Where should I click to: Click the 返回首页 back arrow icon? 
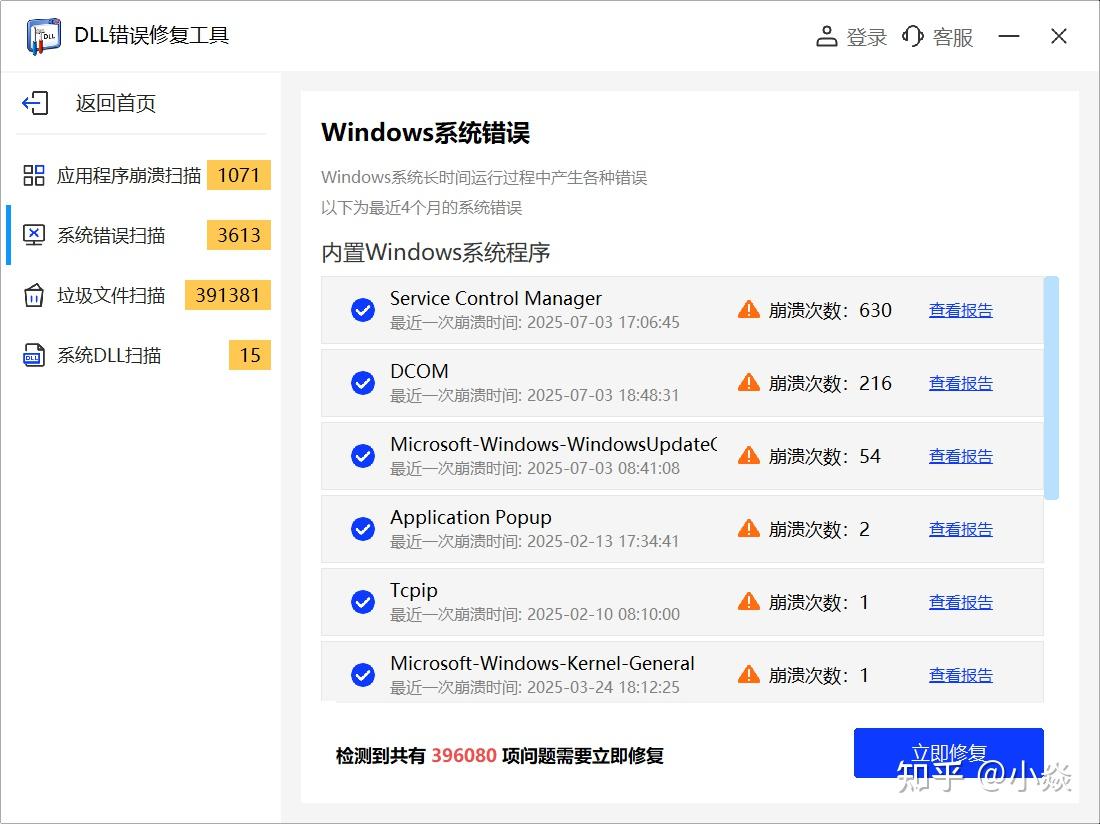click(35, 103)
